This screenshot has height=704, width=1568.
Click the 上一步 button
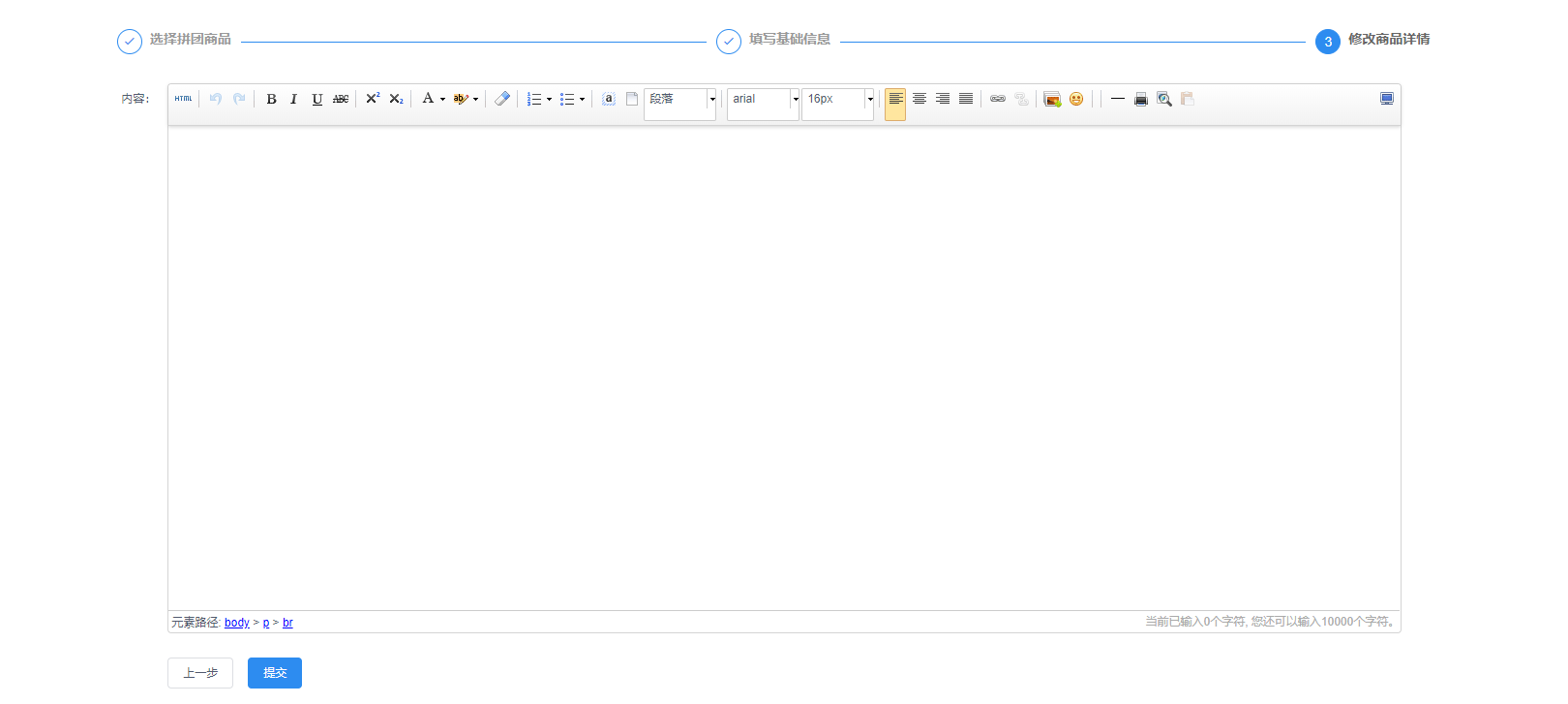point(200,673)
